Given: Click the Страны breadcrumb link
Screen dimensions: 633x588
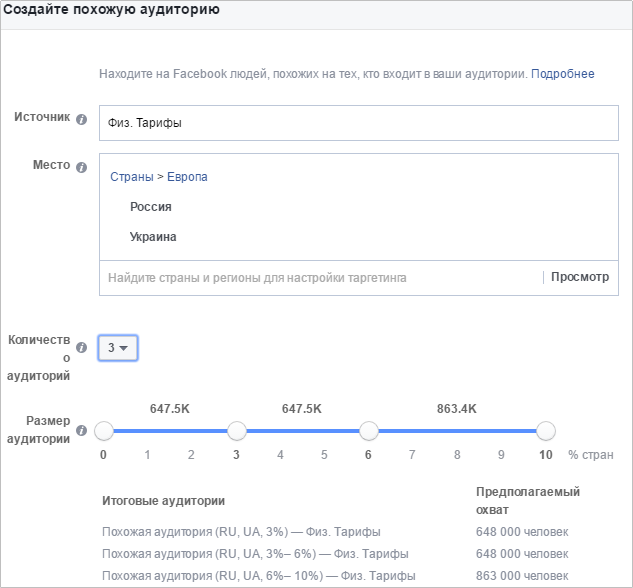Looking at the screenshot, I should coord(130,177).
